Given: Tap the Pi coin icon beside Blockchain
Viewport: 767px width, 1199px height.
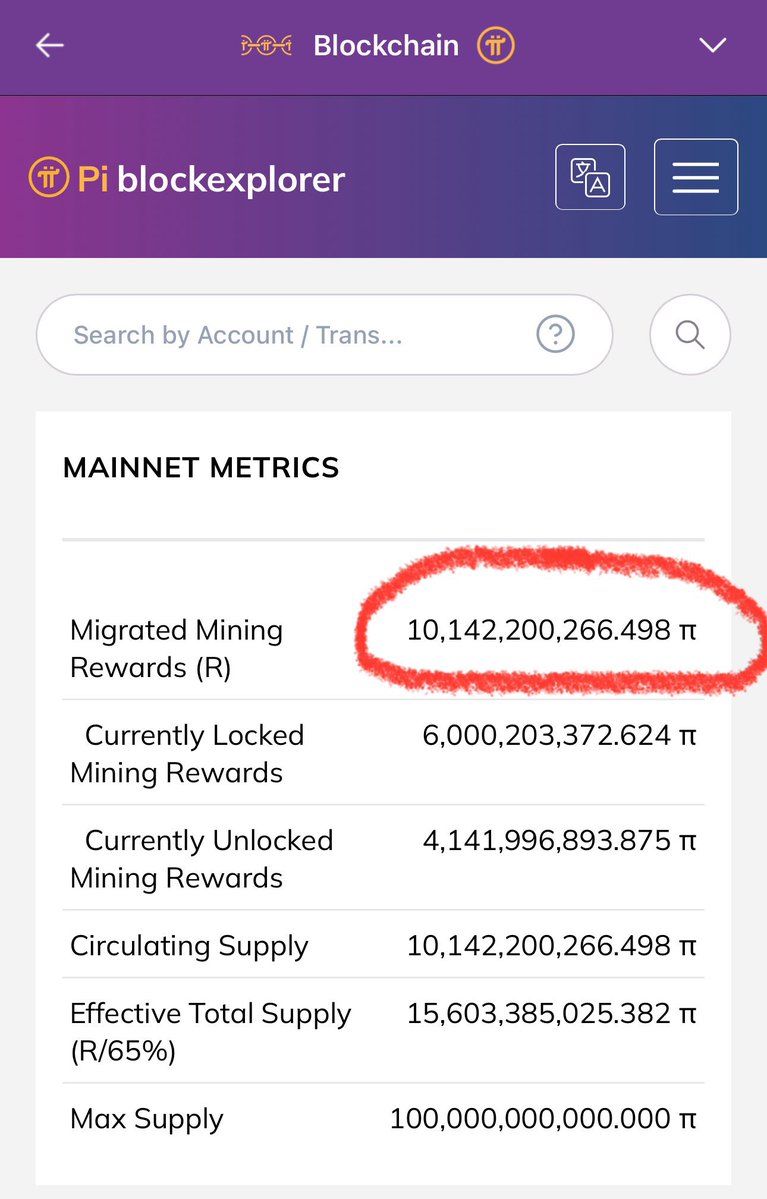Looking at the screenshot, I should pyautogui.click(x=496, y=45).
